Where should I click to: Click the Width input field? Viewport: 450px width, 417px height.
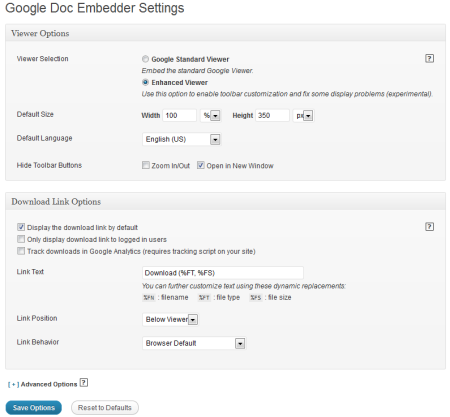(x=179, y=115)
